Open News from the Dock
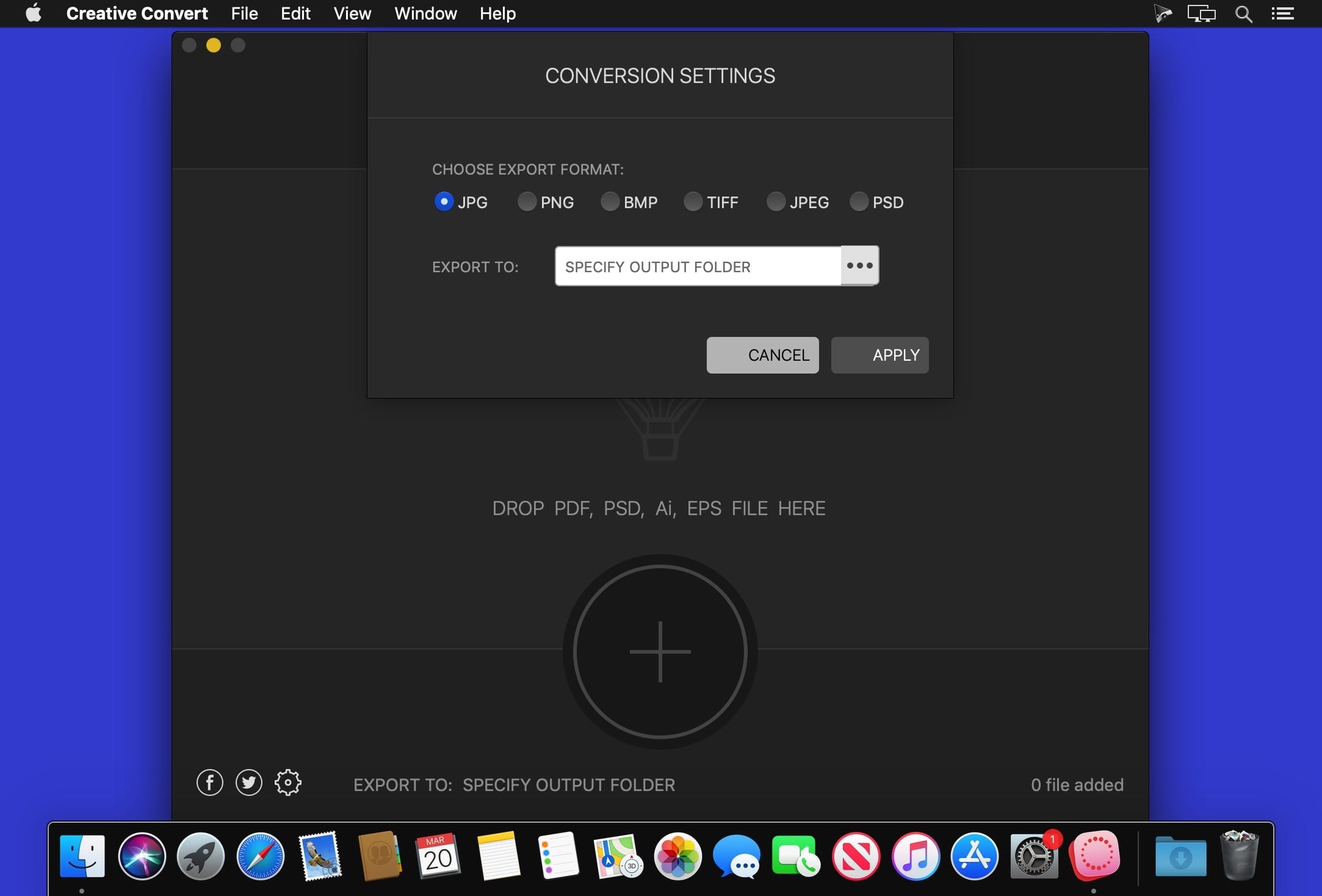Image resolution: width=1322 pixels, height=896 pixels. click(x=856, y=856)
